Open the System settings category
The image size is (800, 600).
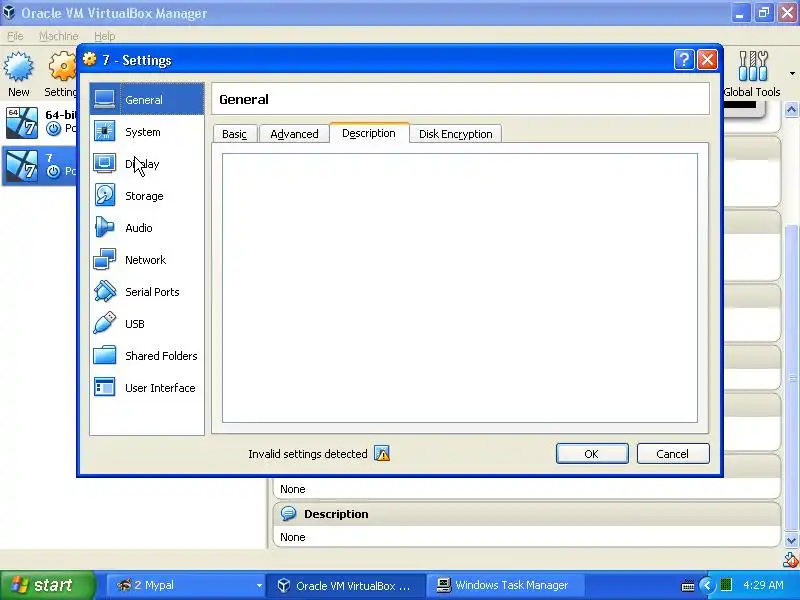coord(147,132)
